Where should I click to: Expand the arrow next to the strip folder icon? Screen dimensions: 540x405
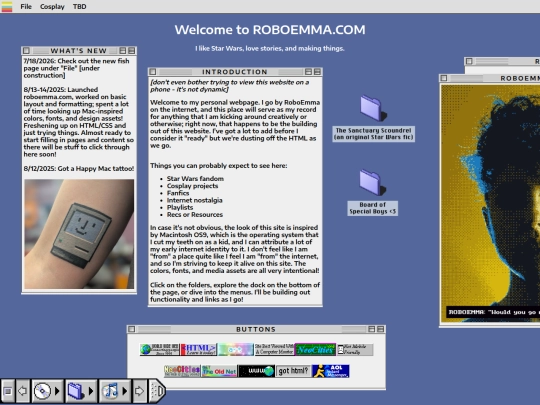(91, 391)
